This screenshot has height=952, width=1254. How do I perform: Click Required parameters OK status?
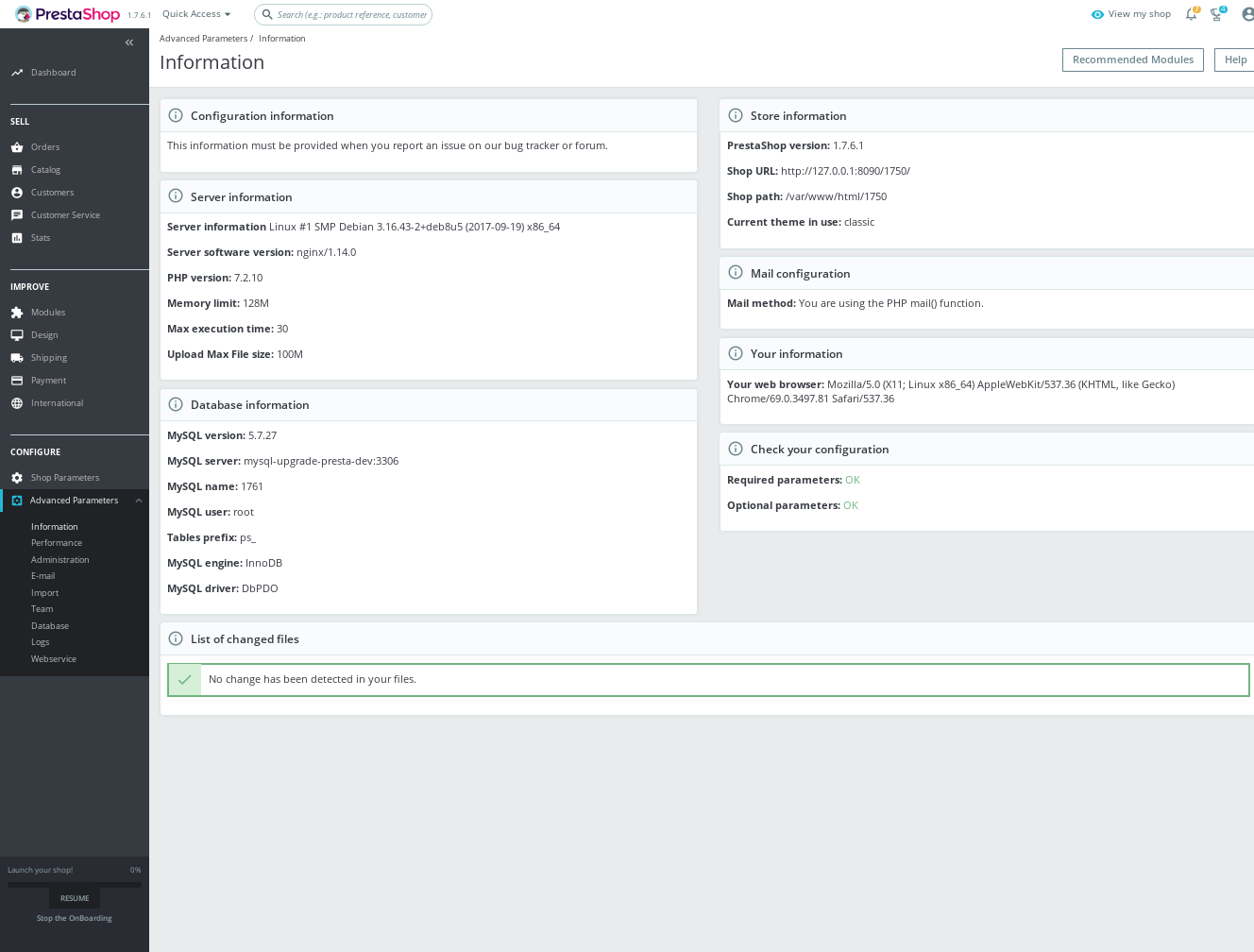pyautogui.click(x=853, y=480)
